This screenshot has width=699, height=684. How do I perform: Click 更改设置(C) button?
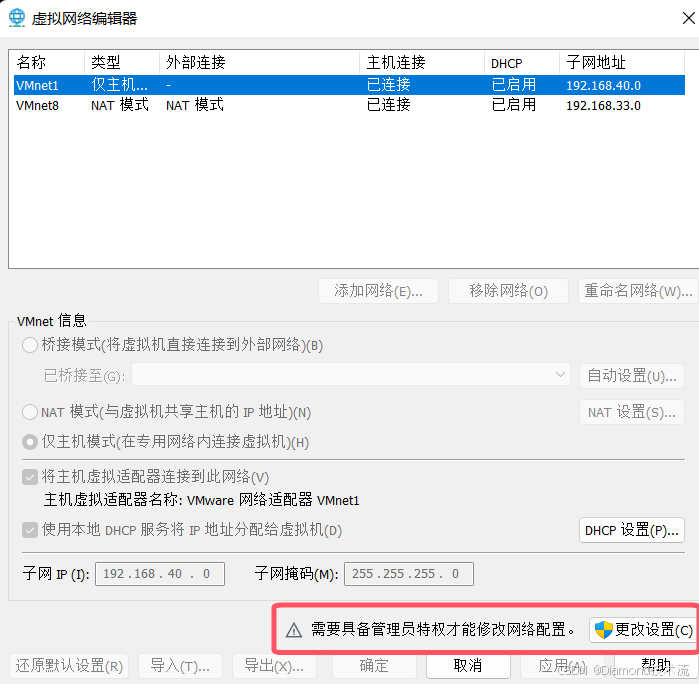coord(643,630)
